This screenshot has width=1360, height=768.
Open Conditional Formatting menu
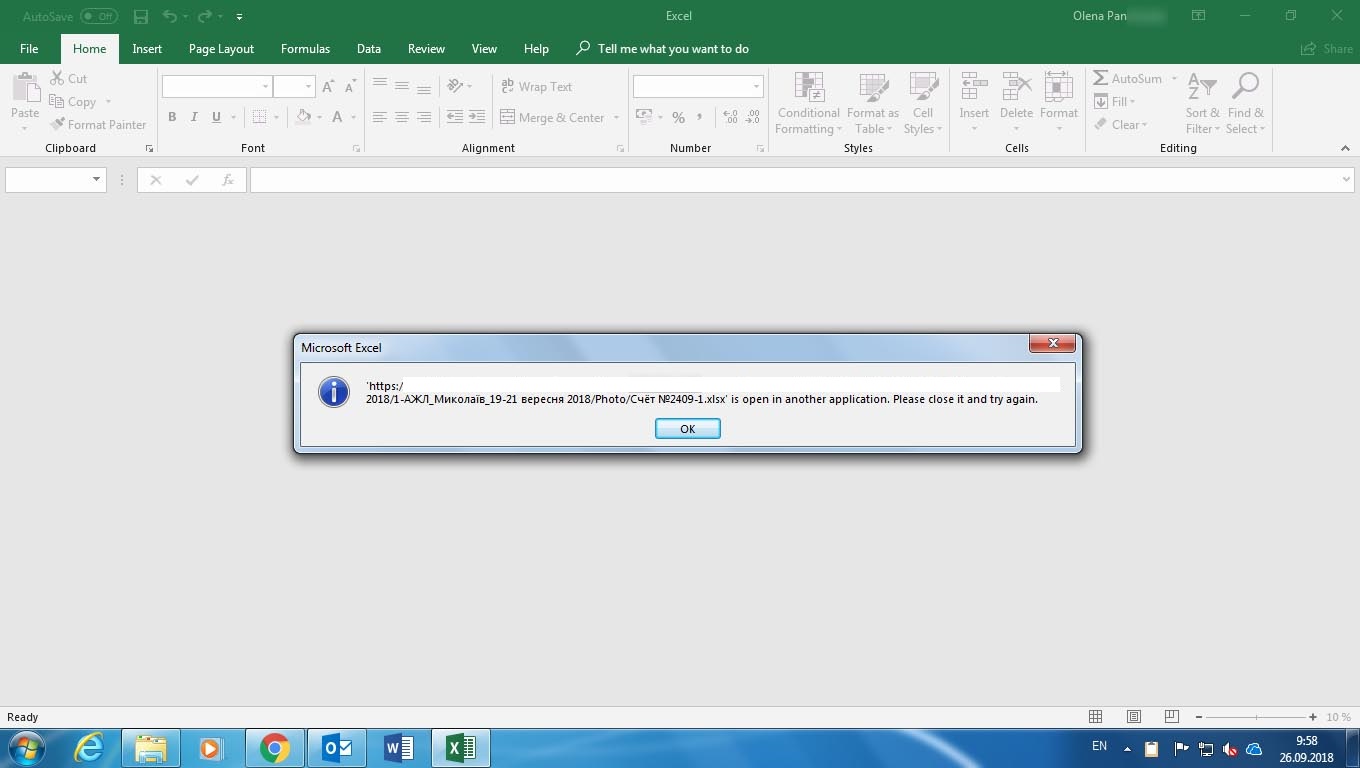(808, 103)
